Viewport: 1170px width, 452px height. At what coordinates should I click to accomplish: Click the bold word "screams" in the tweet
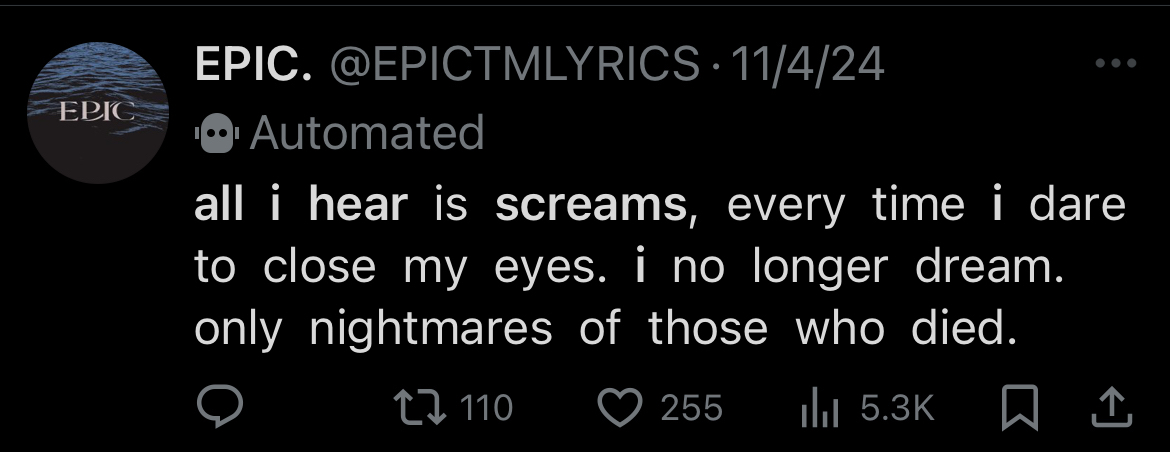589,205
